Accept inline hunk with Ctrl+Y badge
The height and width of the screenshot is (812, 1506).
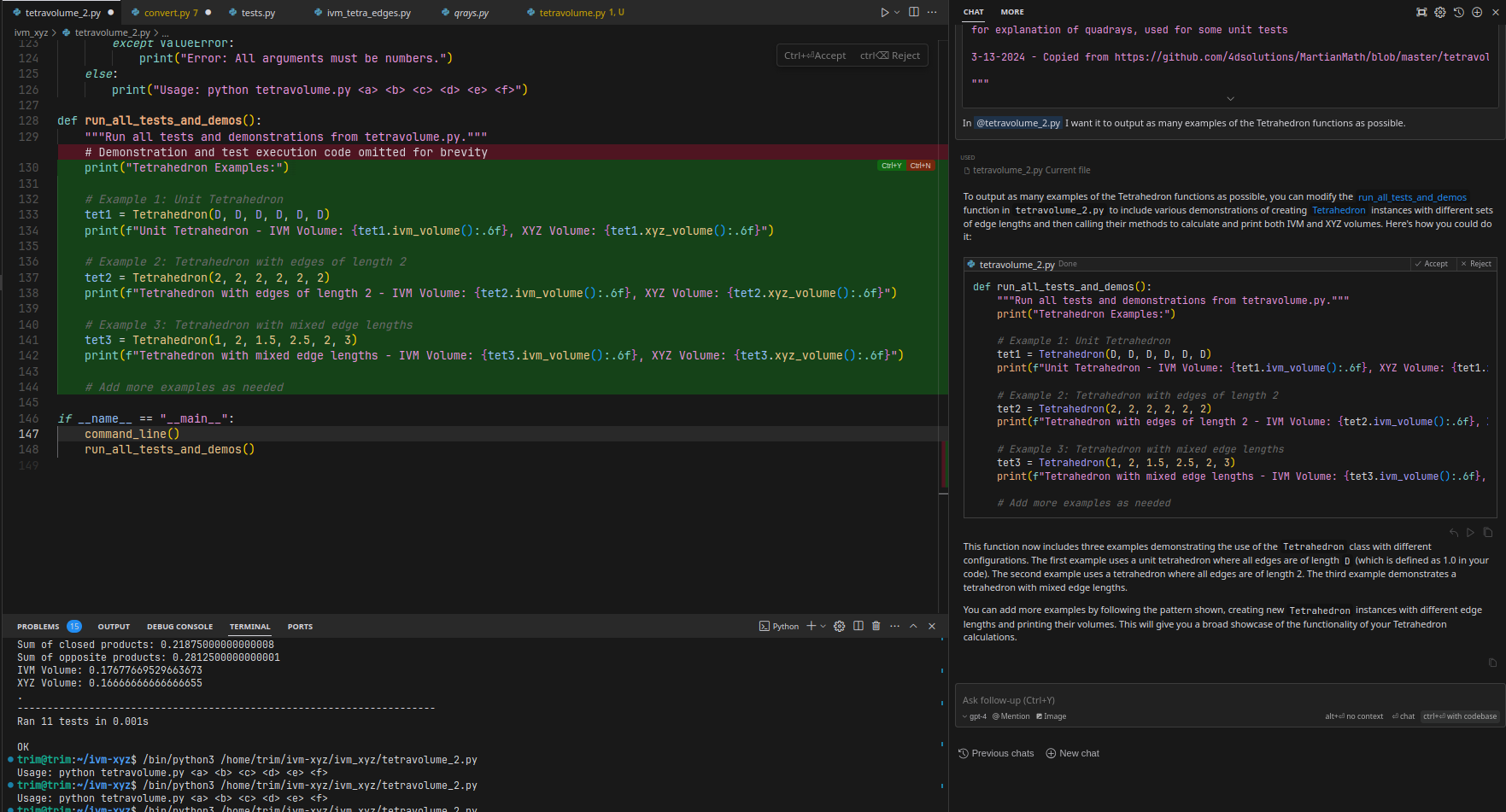click(x=891, y=166)
